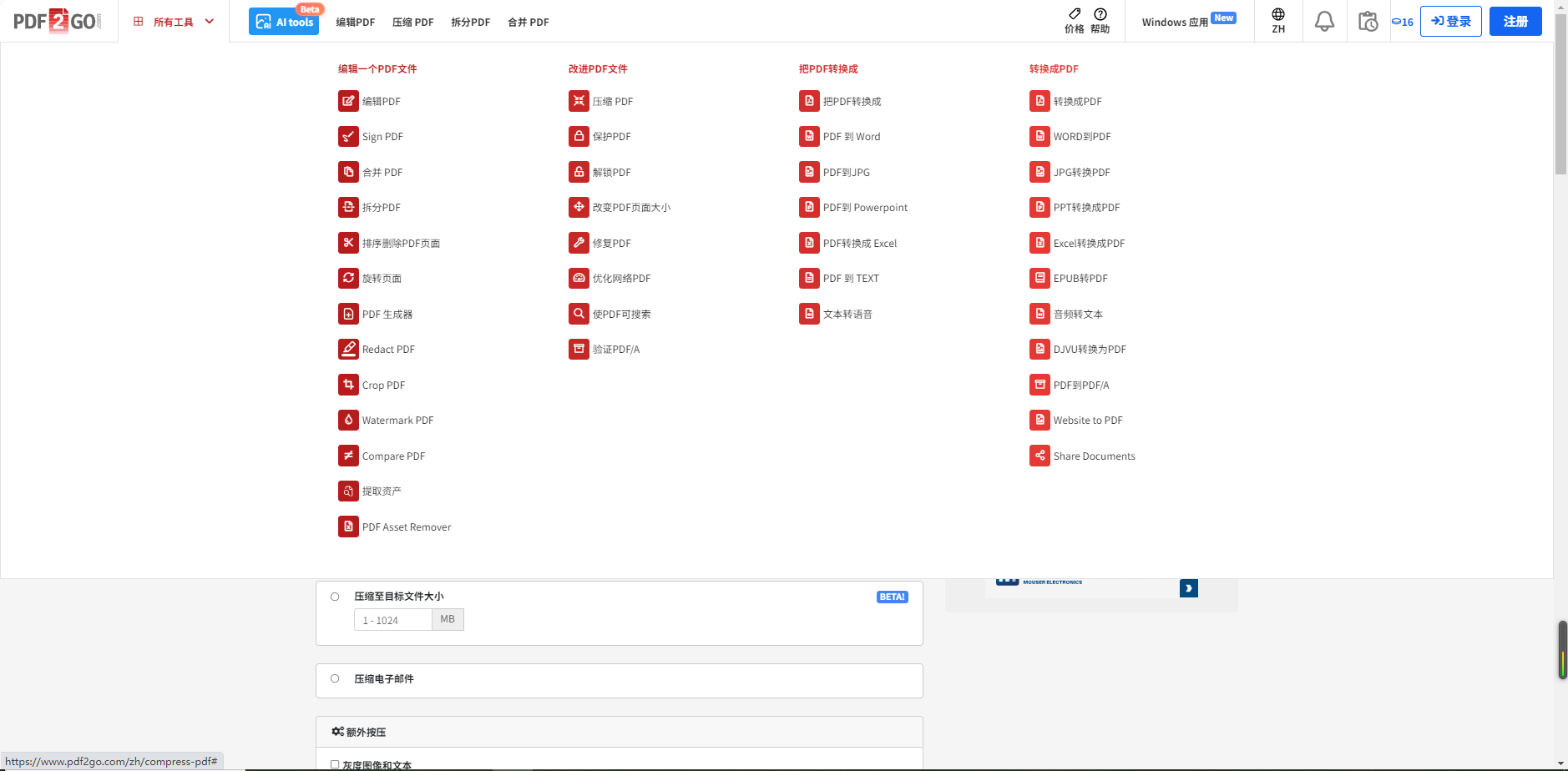The width and height of the screenshot is (1568, 771).
Task: Open the Share Documents icon
Action: point(1039,456)
